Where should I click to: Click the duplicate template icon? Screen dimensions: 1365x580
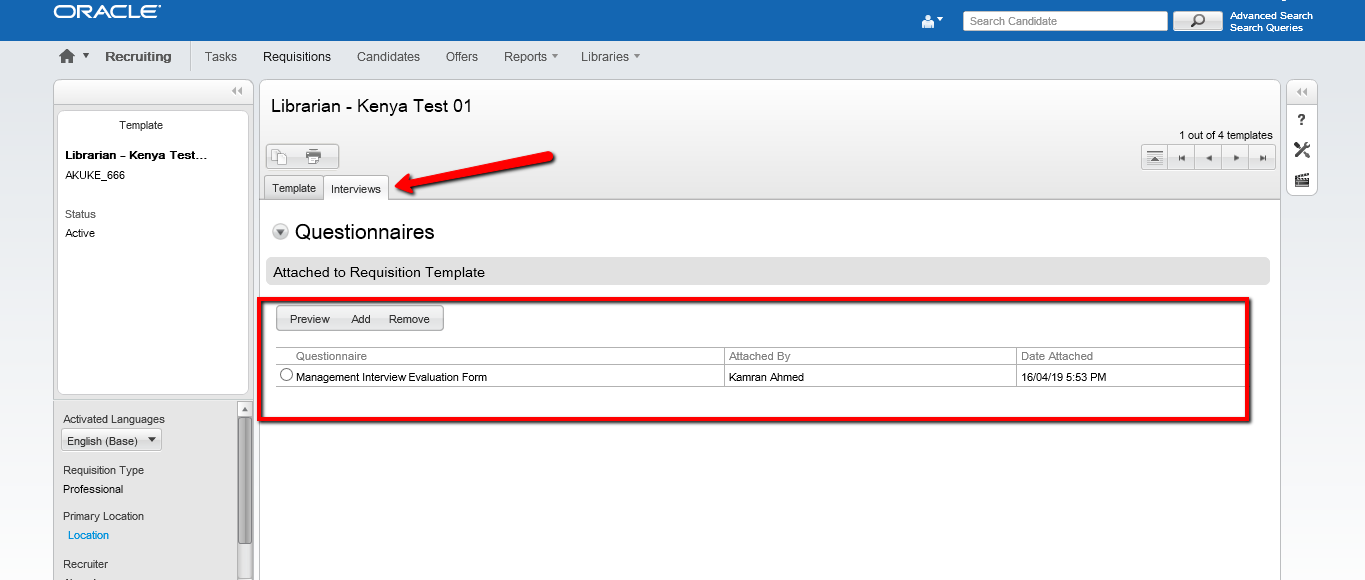coord(280,156)
